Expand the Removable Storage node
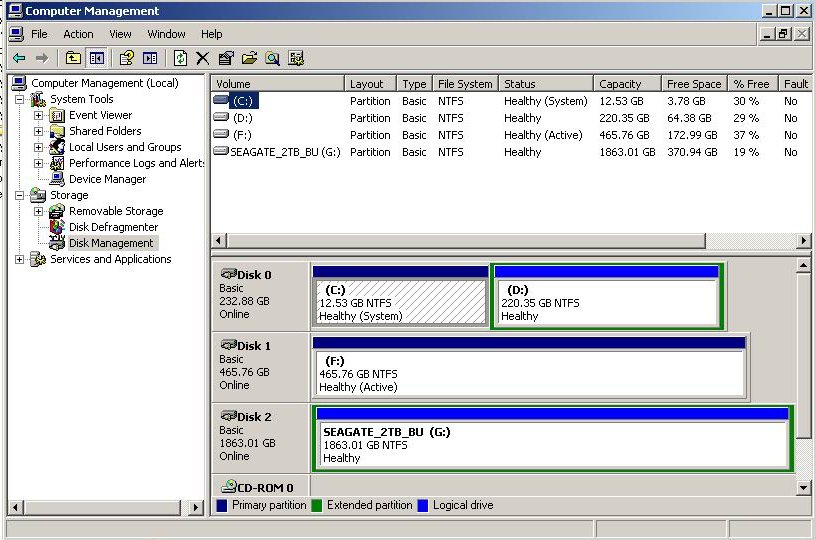The height and width of the screenshot is (540, 816). [x=39, y=211]
